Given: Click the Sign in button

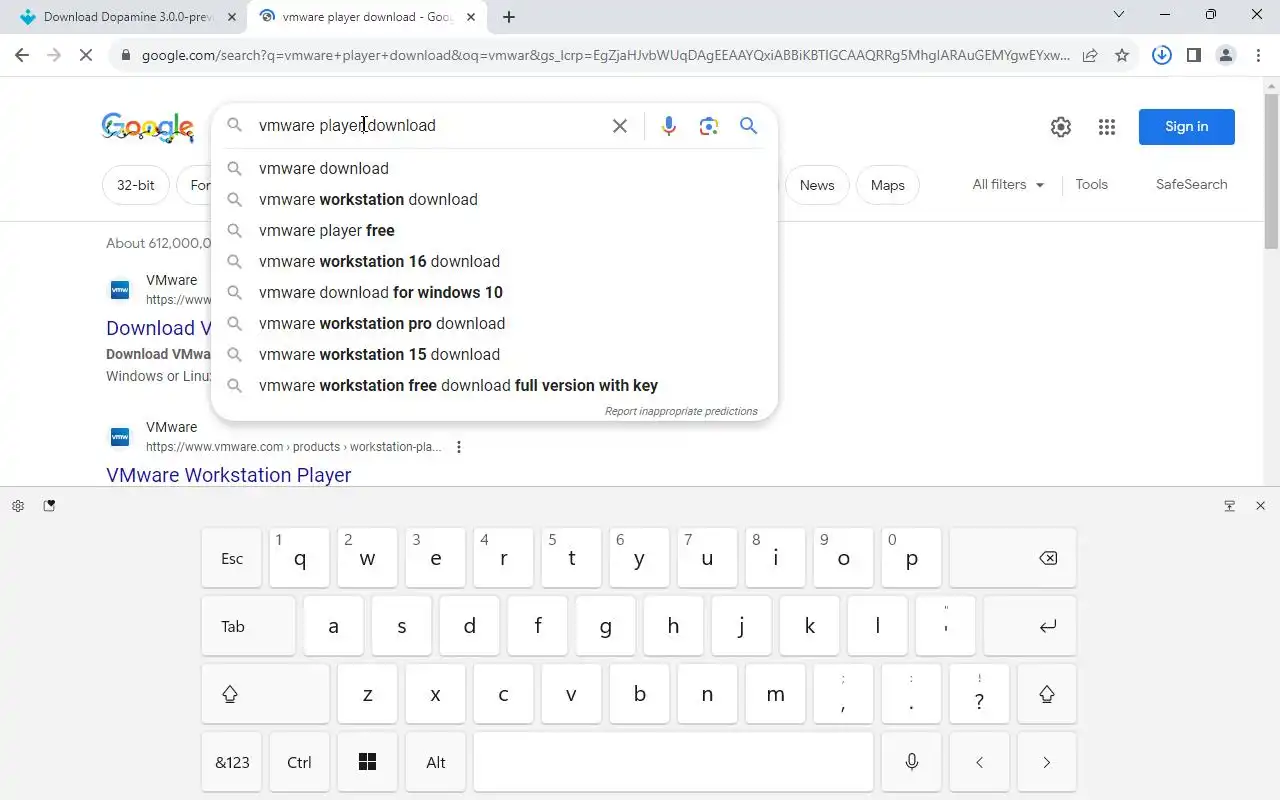Looking at the screenshot, I should tap(1187, 127).
